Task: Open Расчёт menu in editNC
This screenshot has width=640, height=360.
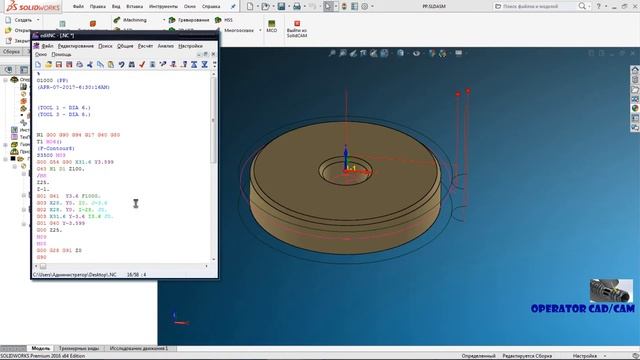Action: tap(145, 46)
